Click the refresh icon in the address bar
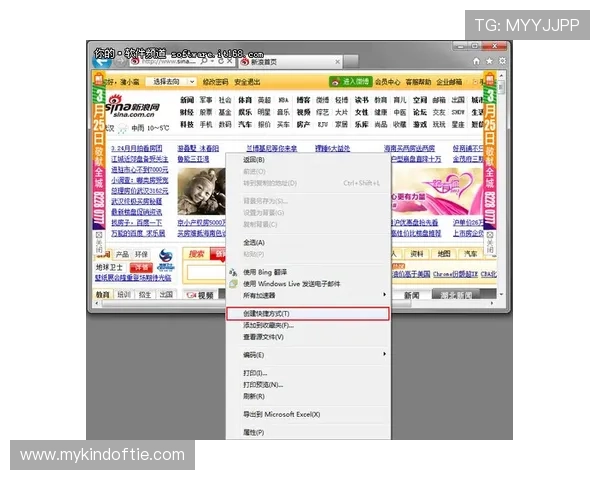Image resolution: width=600 pixels, height=480 pixels. [x=221, y=61]
